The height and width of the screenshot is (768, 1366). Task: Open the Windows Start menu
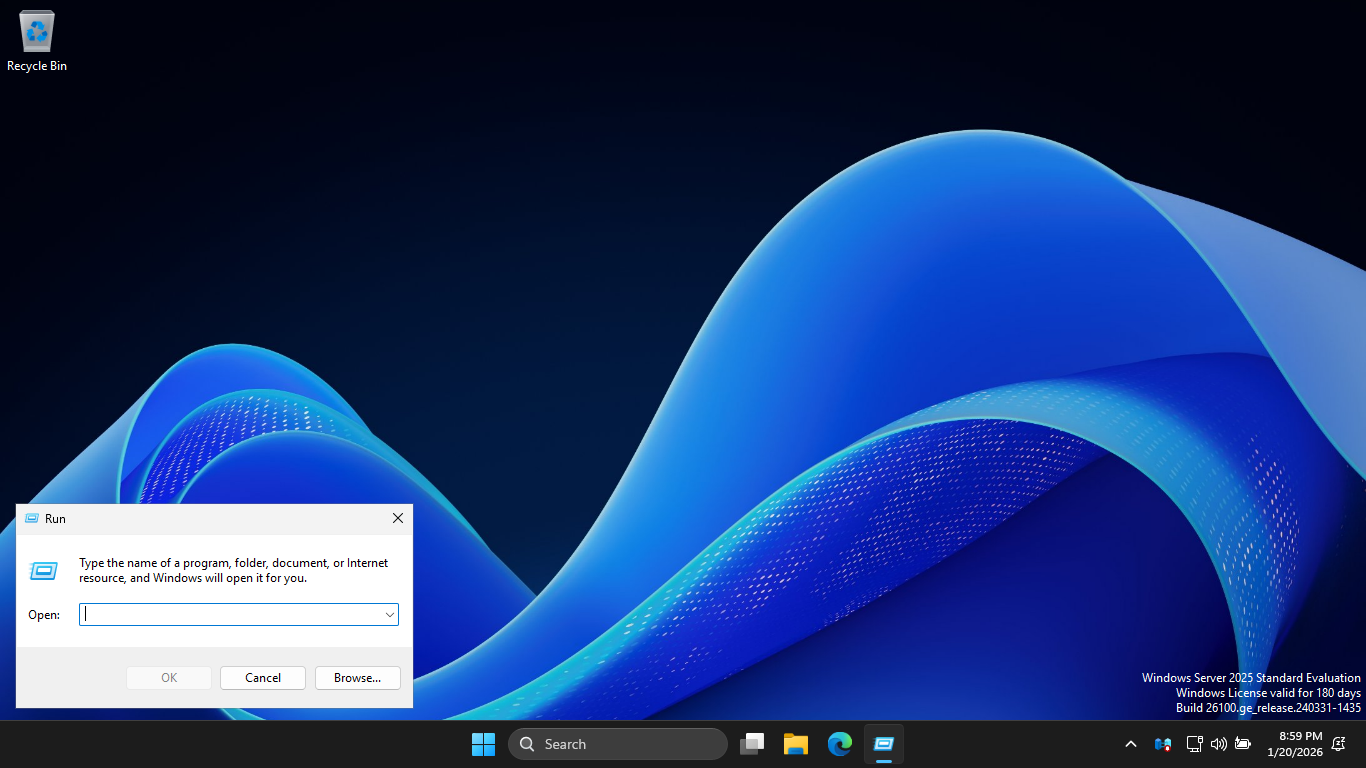click(x=483, y=744)
